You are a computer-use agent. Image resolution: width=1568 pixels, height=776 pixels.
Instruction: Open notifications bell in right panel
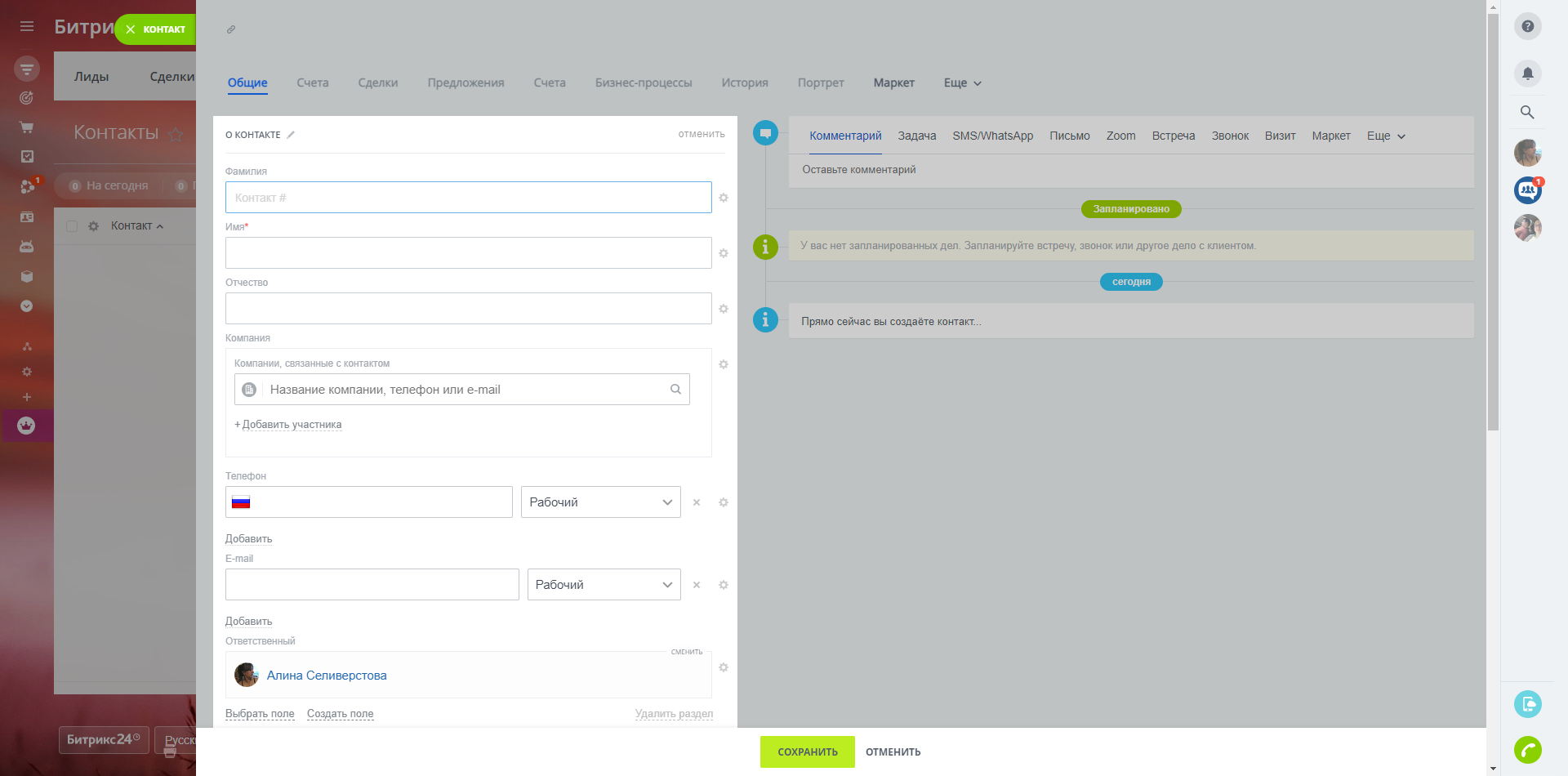pos(1528,74)
